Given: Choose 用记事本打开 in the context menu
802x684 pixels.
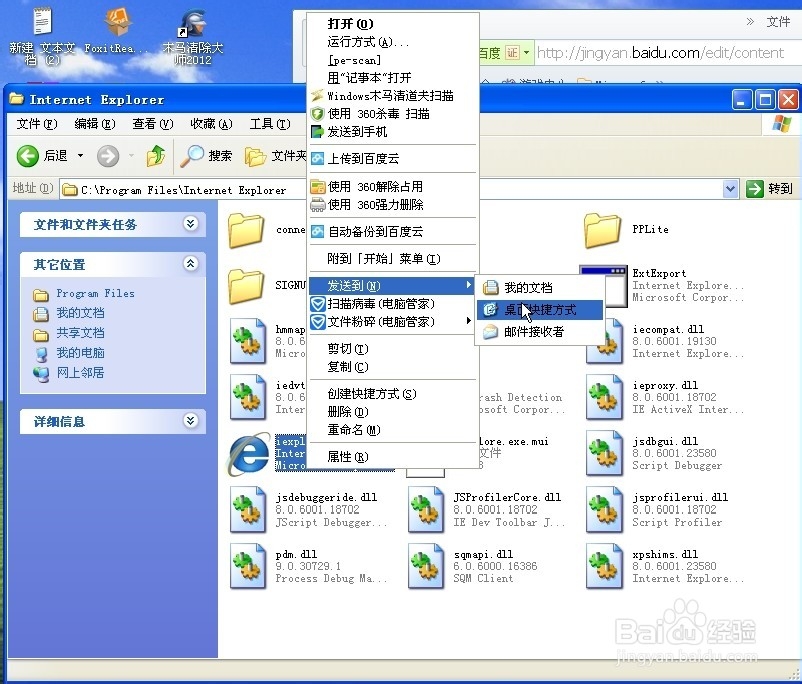Looking at the screenshot, I should 393,78.
